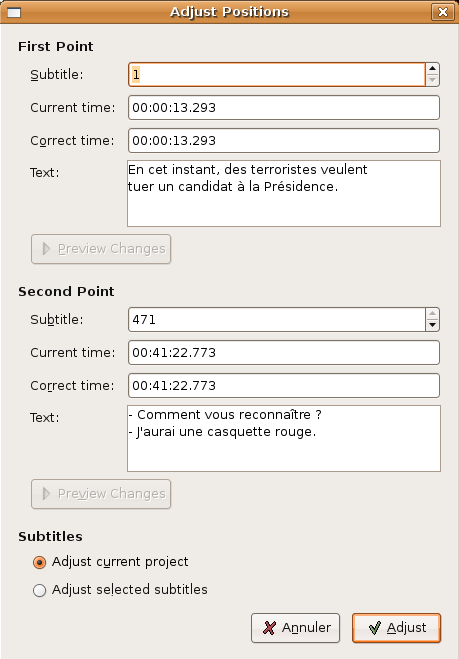The image size is (459, 659).
Task: Increase the First Point subtitle number
Action: [x=433, y=69]
